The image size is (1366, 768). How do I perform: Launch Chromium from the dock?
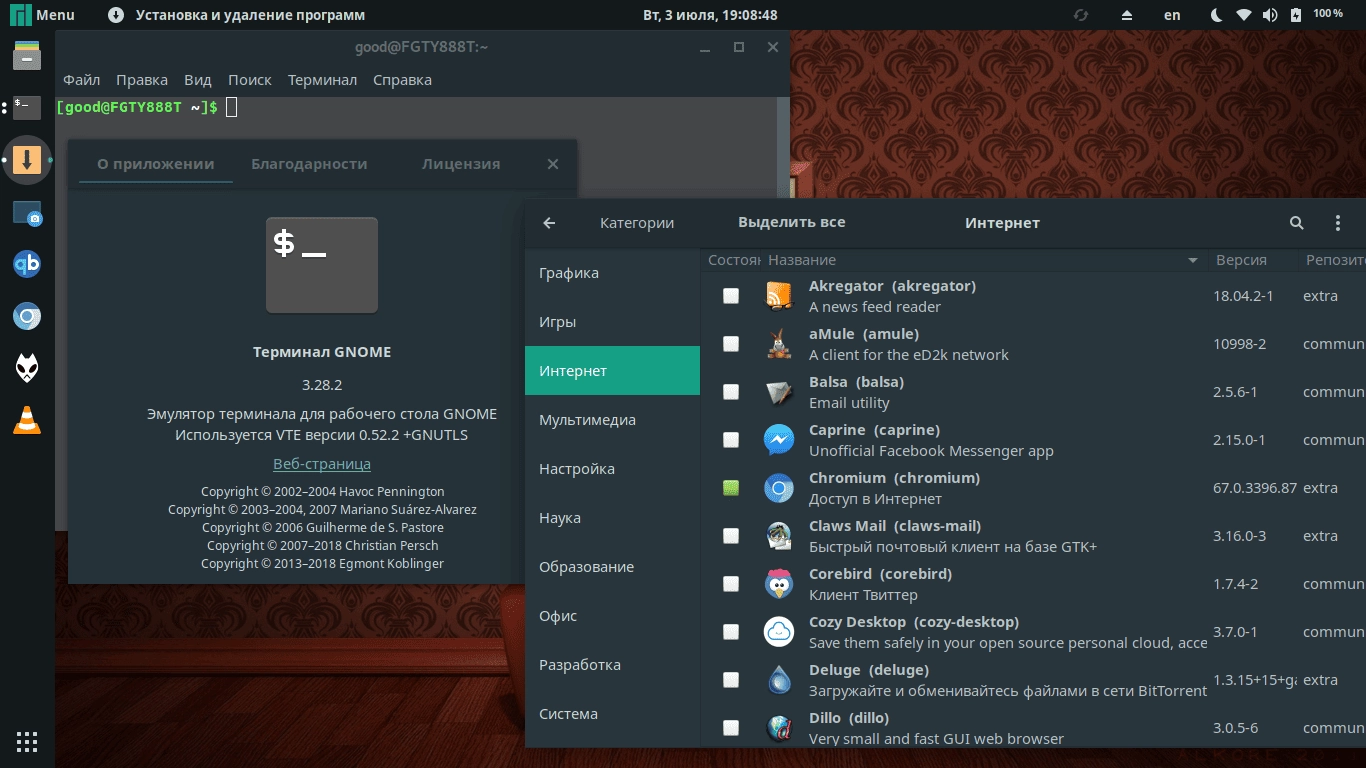[x=27, y=317]
